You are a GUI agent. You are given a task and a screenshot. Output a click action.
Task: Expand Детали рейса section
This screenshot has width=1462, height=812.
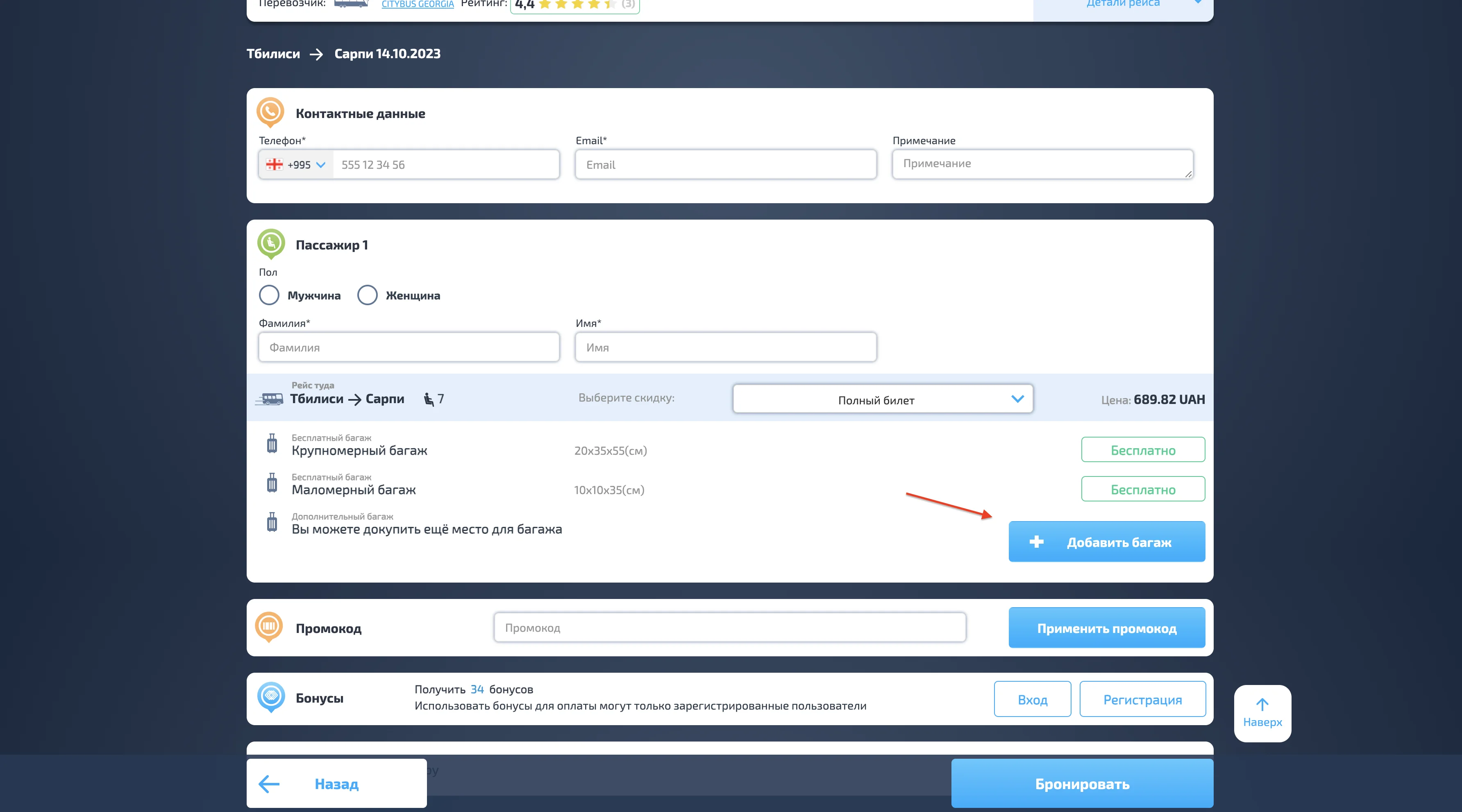tap(1123, 5)
